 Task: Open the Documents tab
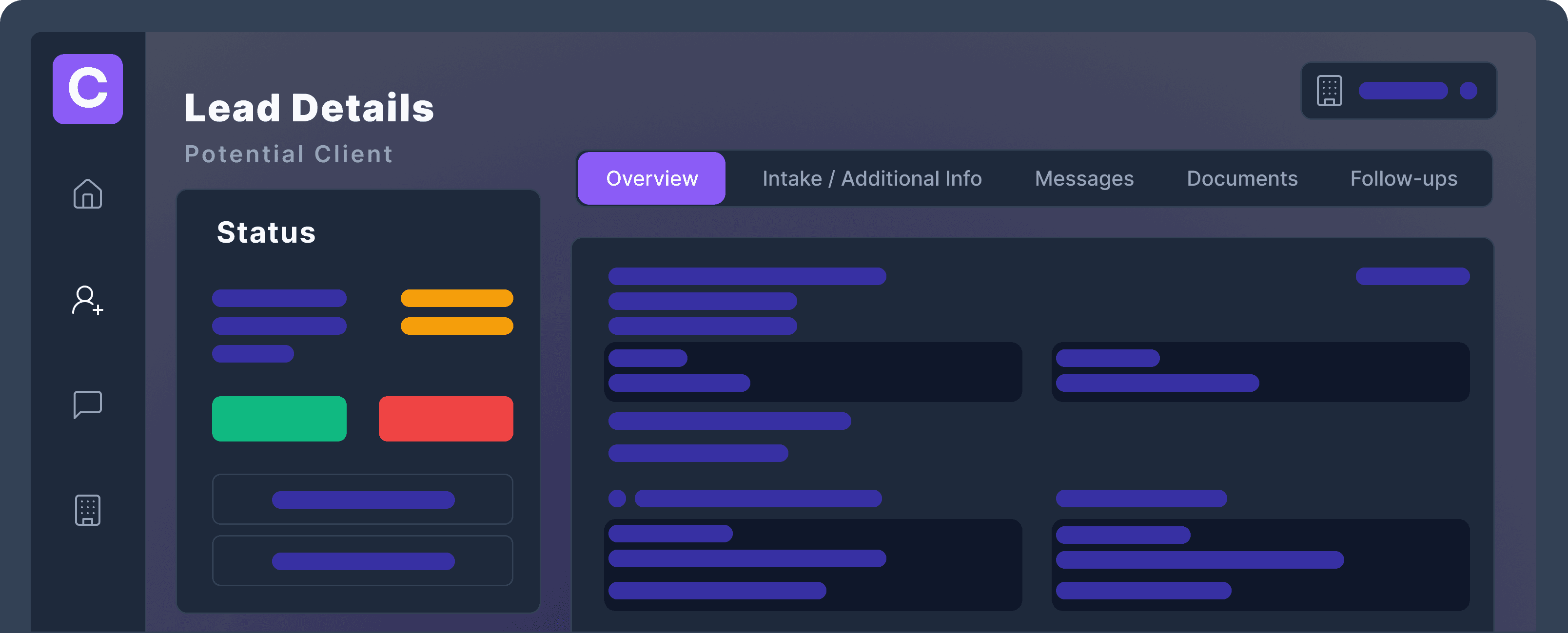point(1242,178)
